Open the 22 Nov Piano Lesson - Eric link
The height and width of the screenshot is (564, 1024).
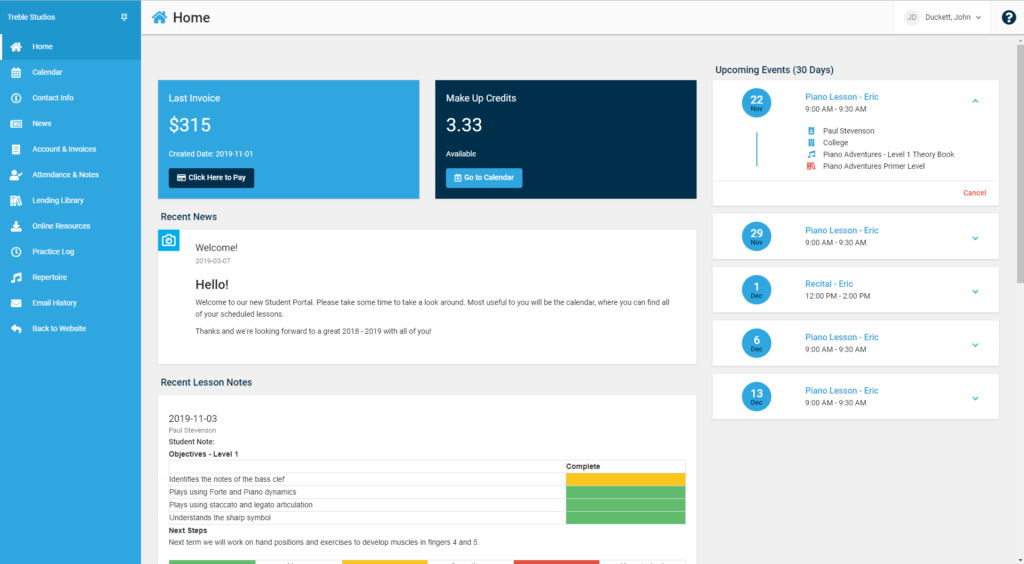[841, 97]
